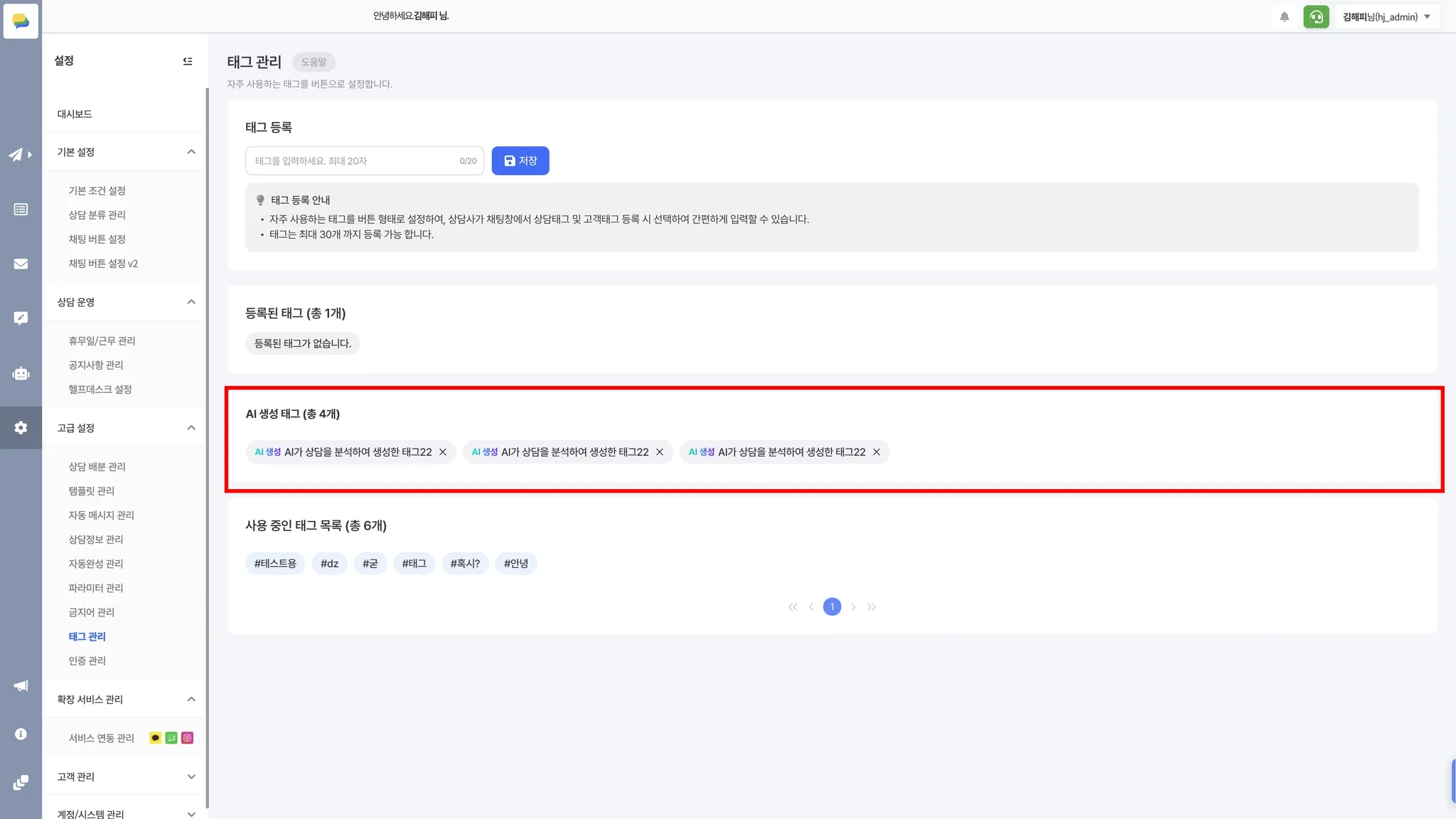Screen dimensions: 1456x819
Task: Go to page 1 in pagination
Action: [x=832, y=607]
